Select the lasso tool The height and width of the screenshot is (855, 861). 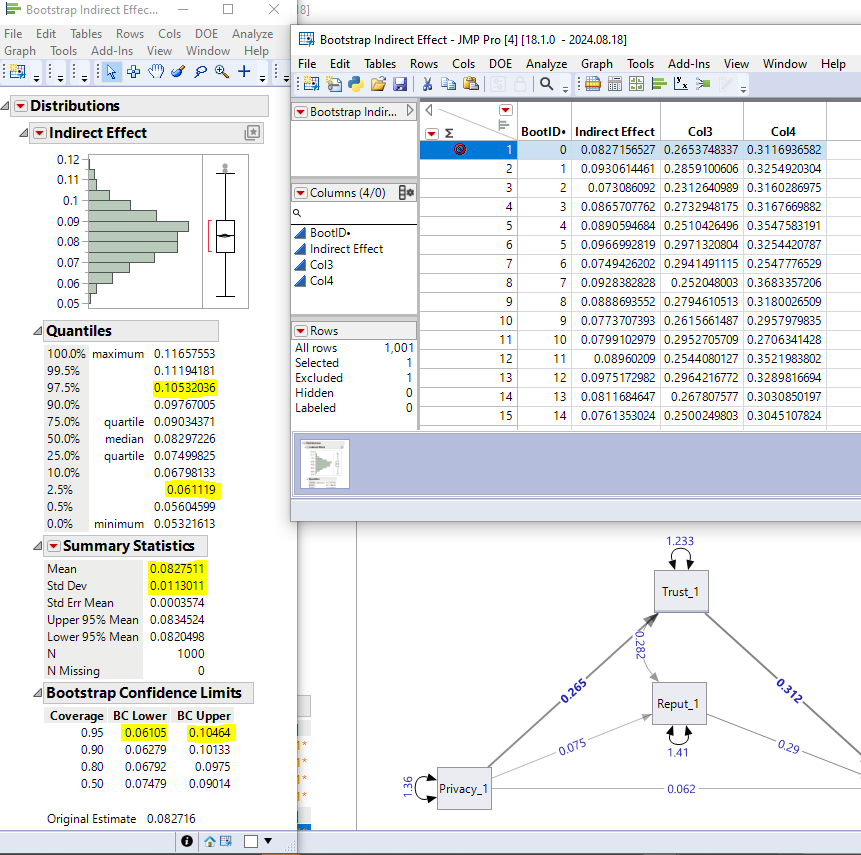200,71
